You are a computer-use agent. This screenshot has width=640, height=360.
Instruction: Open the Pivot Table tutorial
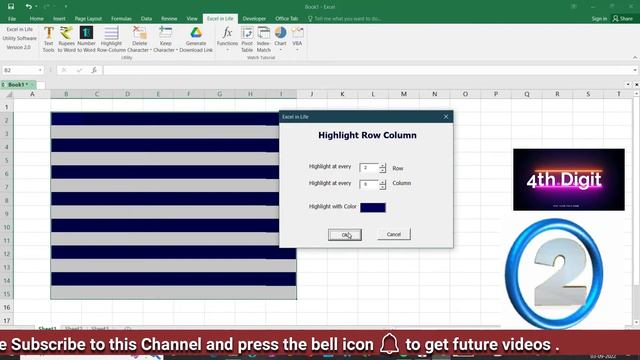click(x=247, y=39)
